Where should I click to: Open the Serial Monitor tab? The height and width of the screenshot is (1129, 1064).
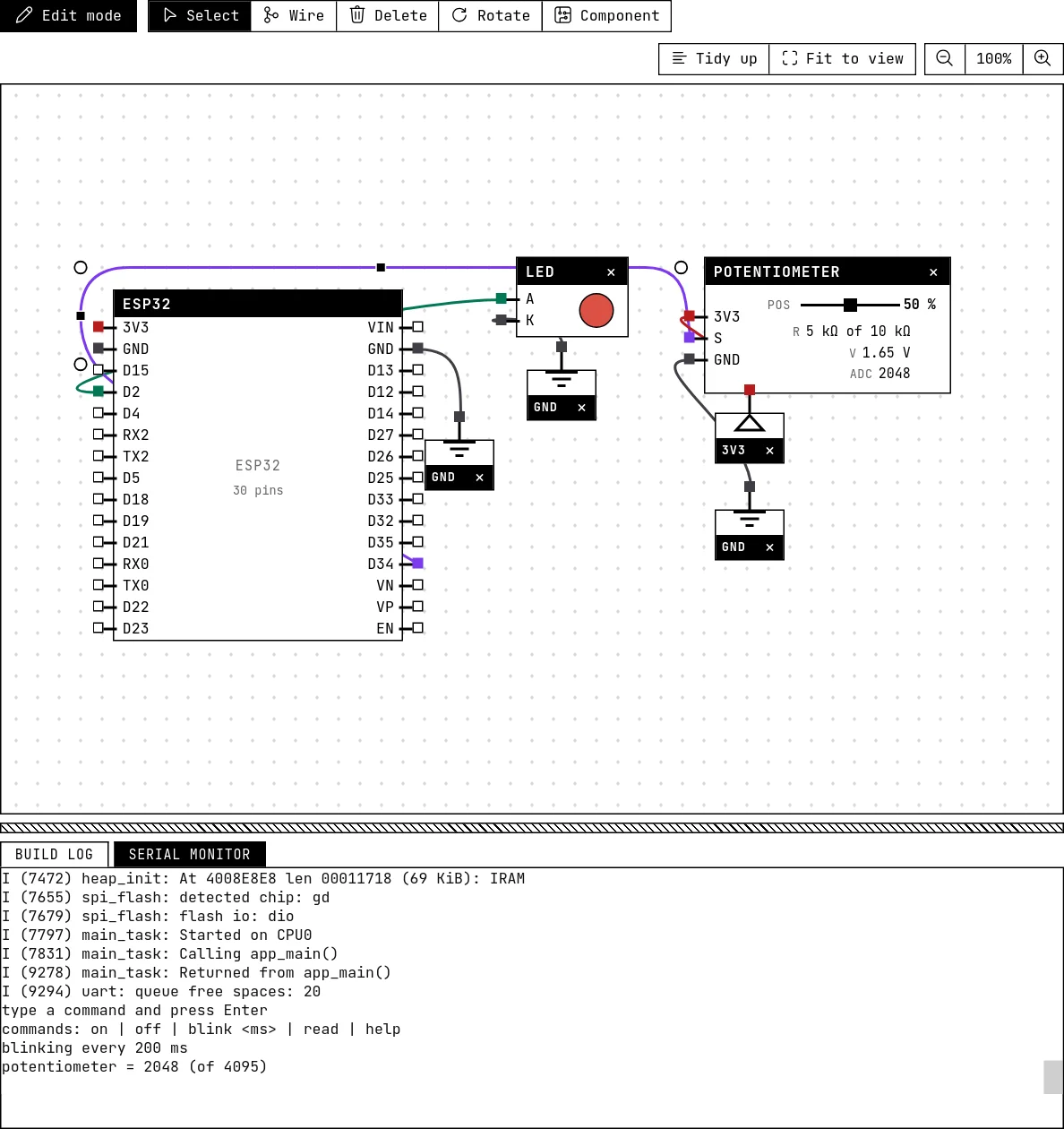189,855
